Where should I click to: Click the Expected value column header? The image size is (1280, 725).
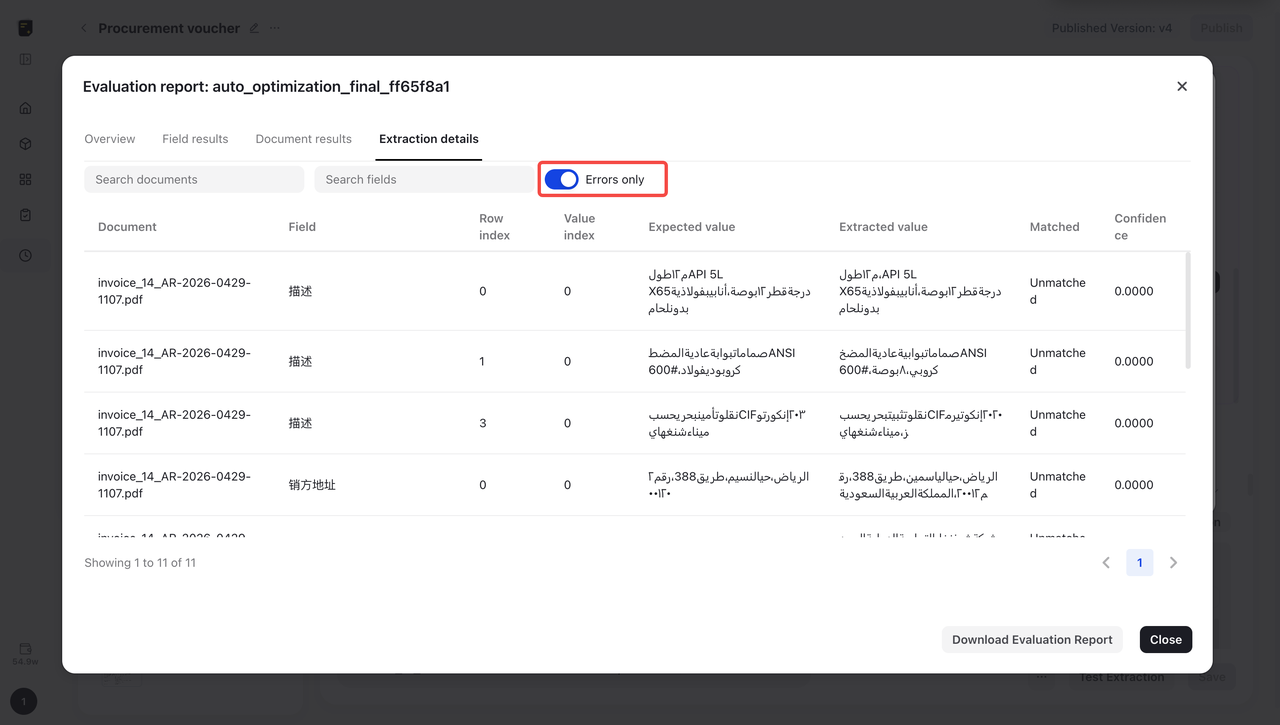click(x=692, y=227)
